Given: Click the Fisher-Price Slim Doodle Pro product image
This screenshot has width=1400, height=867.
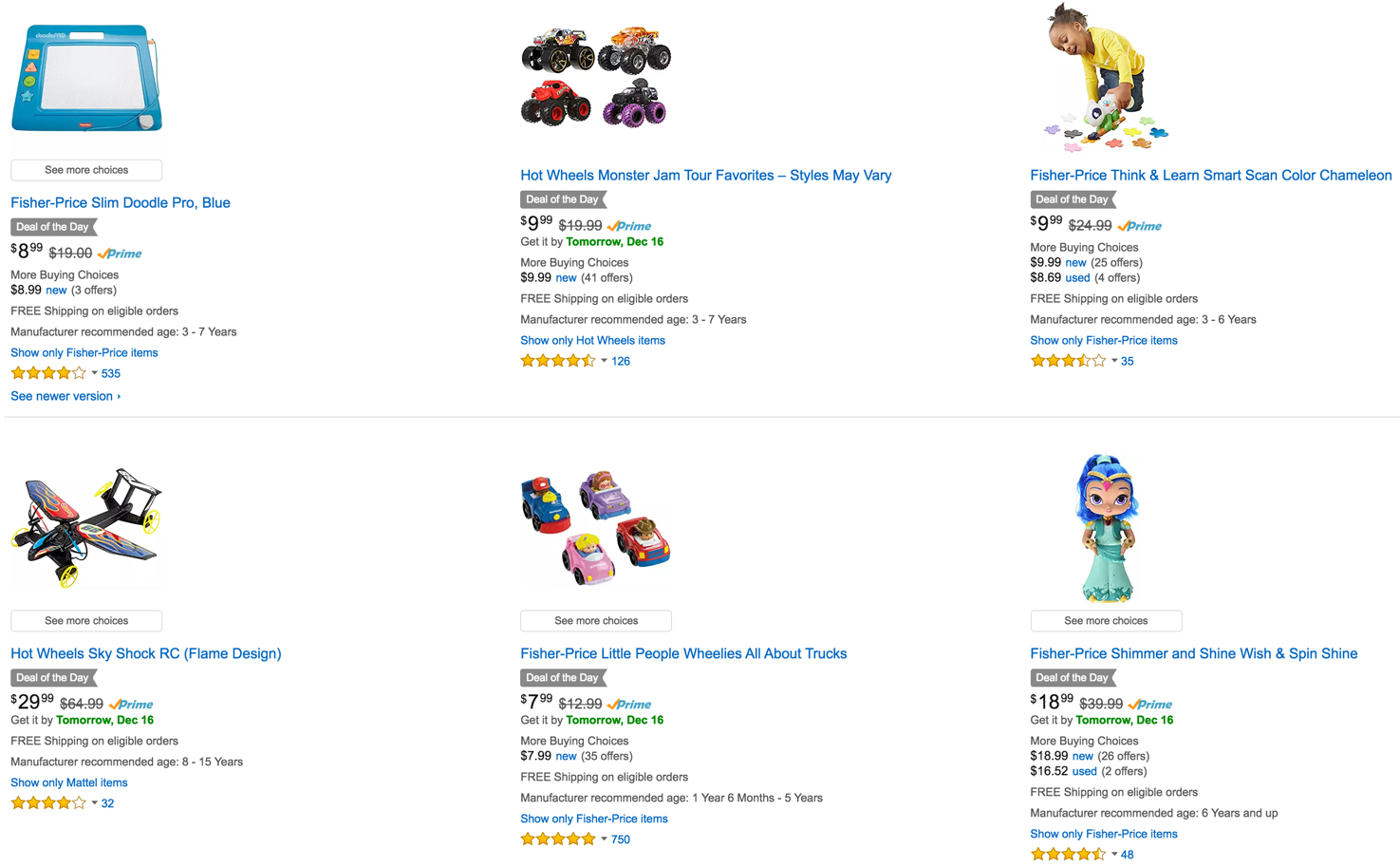Looking at the screenshot, I should click(x=86, y=78).
